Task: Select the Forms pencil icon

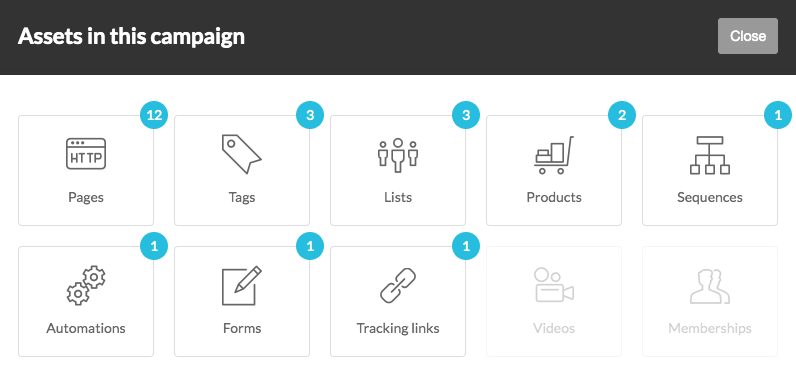Action: pyautogui.click(x=242, y=286)
